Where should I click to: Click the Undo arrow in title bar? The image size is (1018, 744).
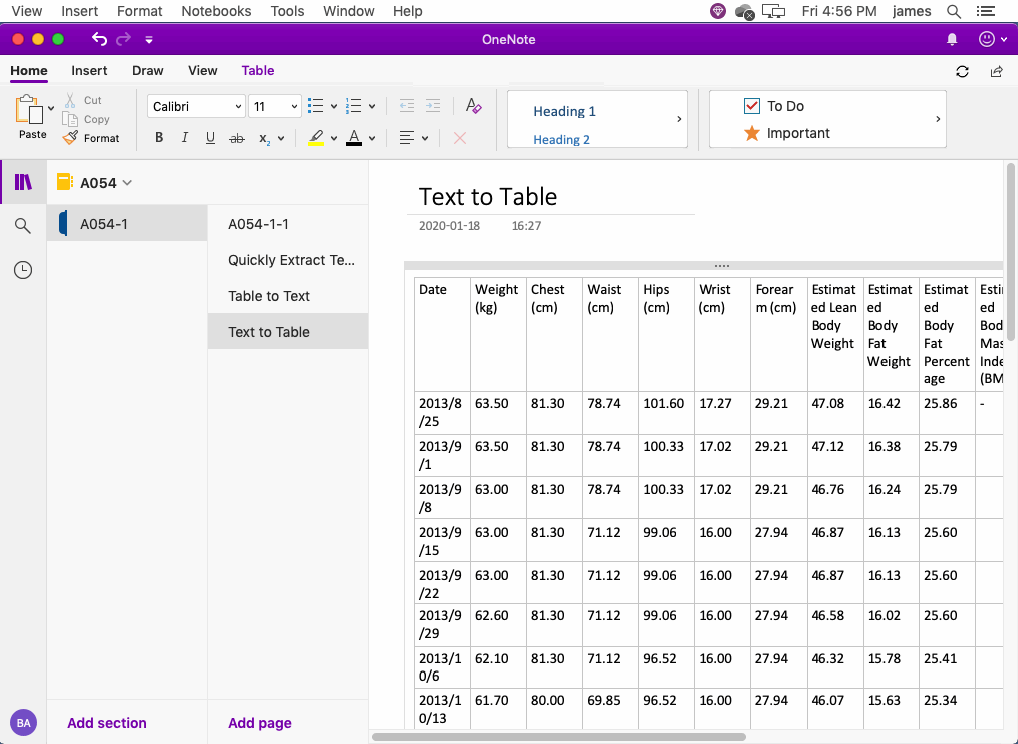point(99,40)
